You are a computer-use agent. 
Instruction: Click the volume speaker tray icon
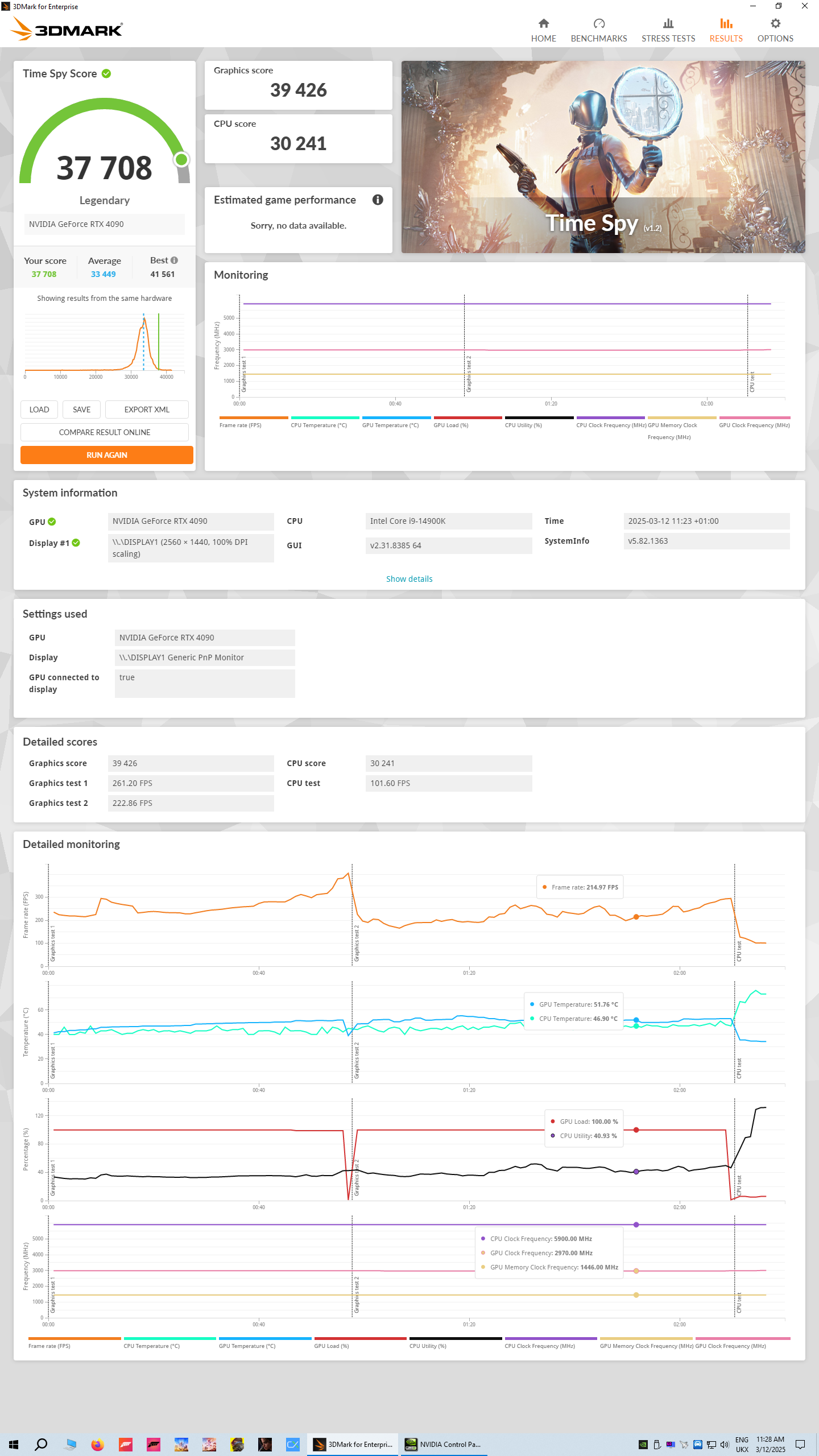click(724, 1444)
